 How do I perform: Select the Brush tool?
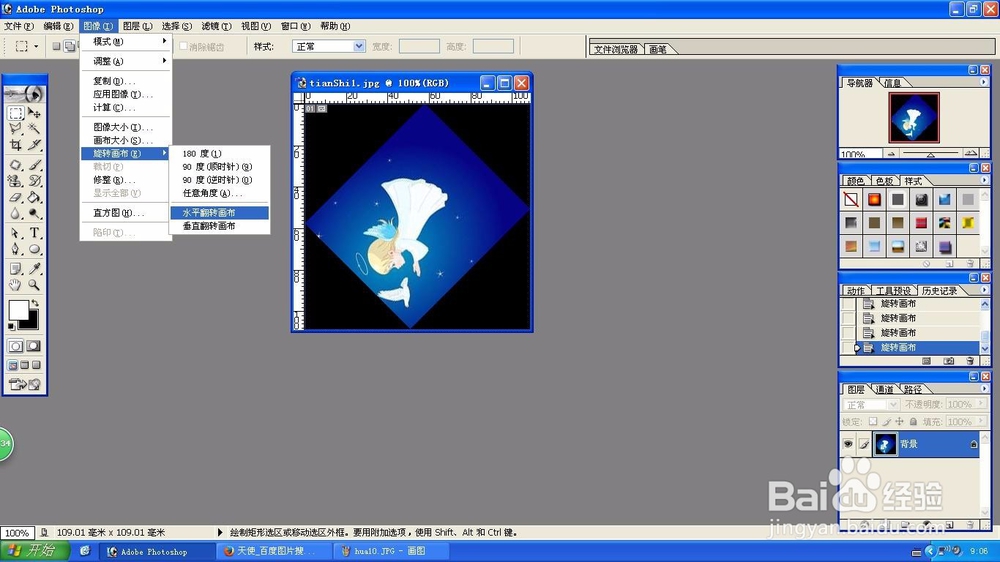pos(34,165)
